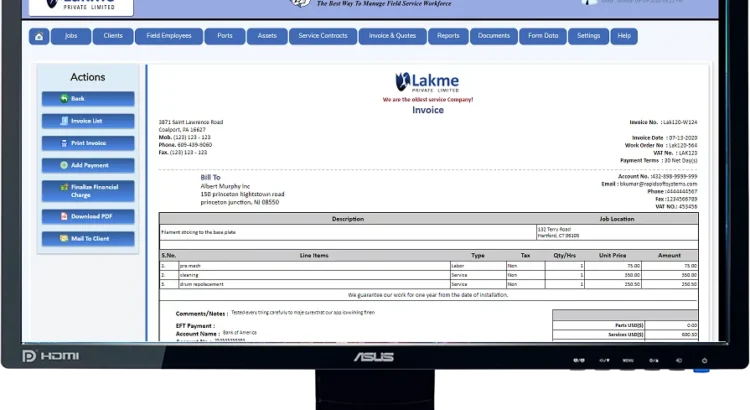Click the Description column header
The image size is (750, 410).
(348, 219)
